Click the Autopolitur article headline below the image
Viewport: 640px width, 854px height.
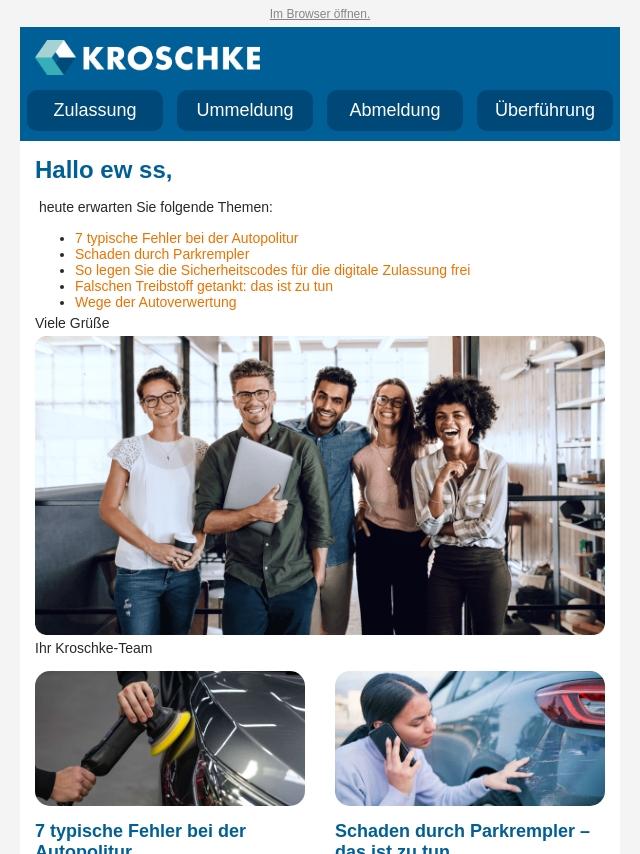coord(141,839)
